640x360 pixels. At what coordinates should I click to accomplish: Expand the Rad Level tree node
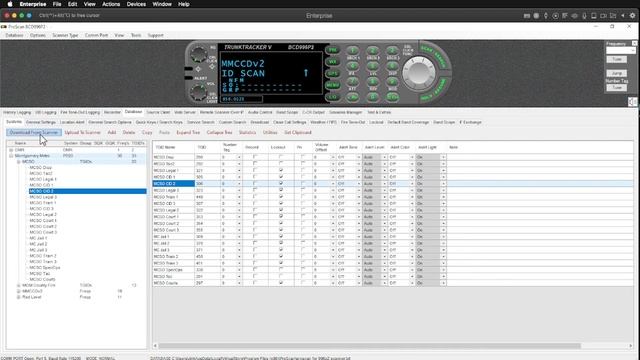(18, 297)
